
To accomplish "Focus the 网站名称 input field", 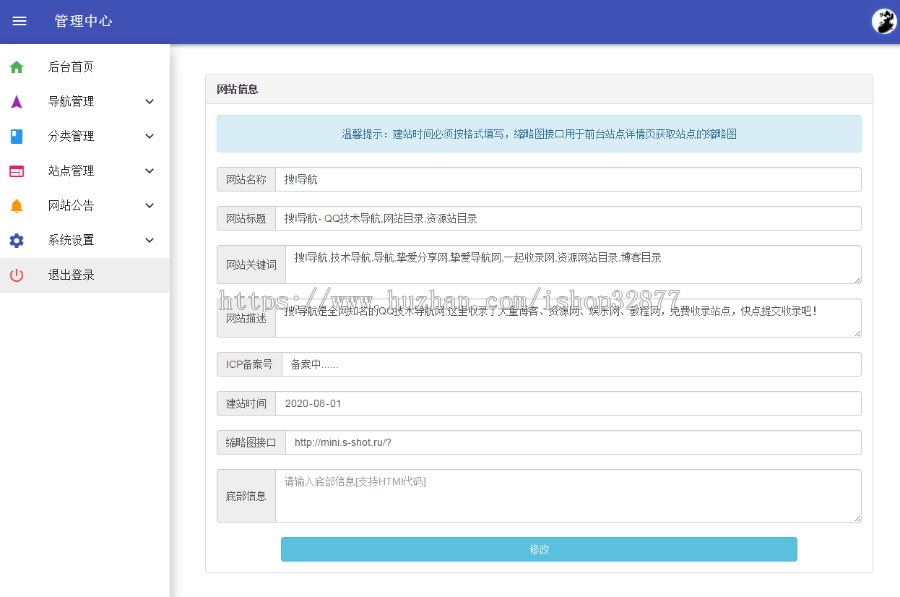I will pos(568,180).
